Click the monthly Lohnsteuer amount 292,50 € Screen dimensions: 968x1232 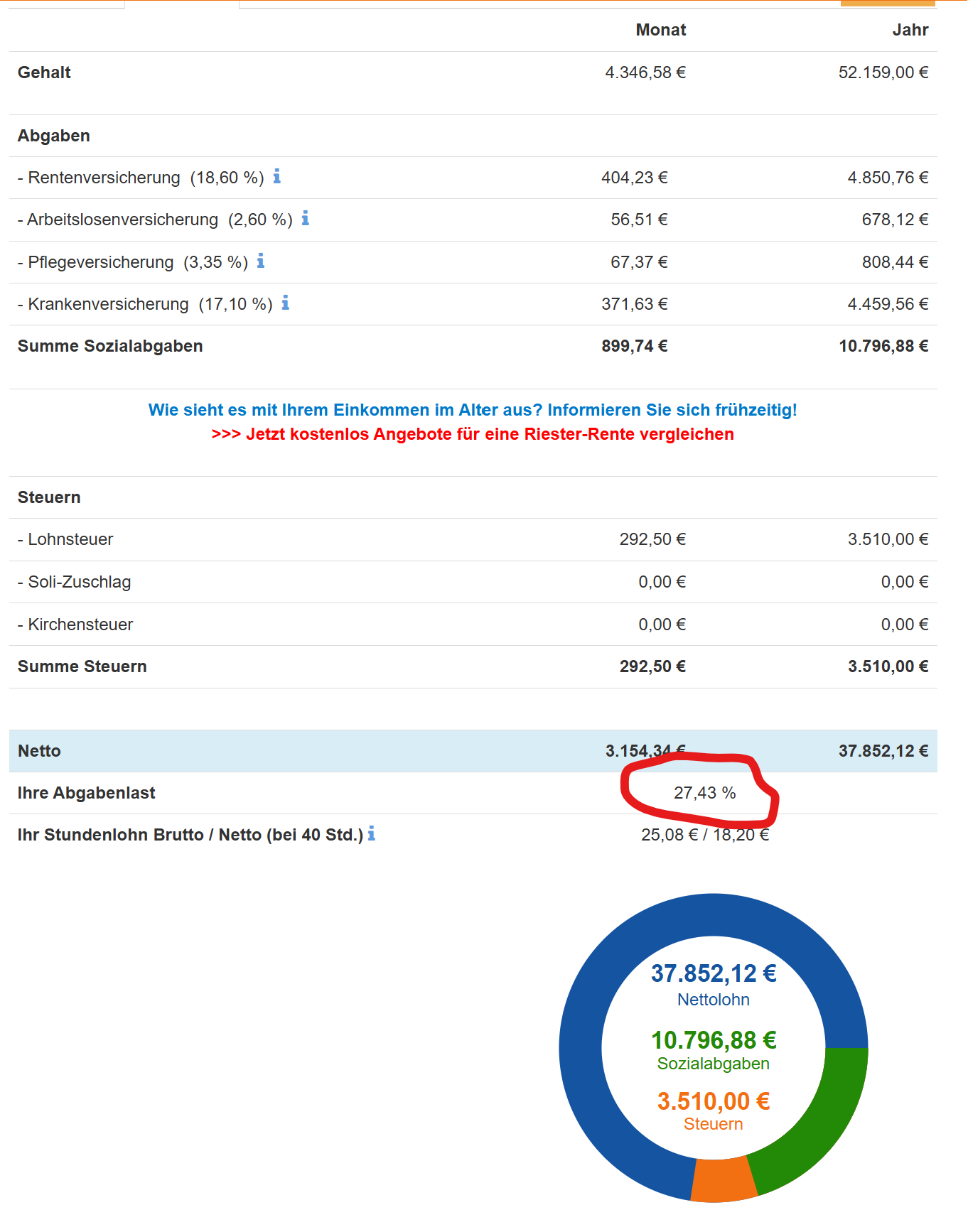(x=652, y=539)
